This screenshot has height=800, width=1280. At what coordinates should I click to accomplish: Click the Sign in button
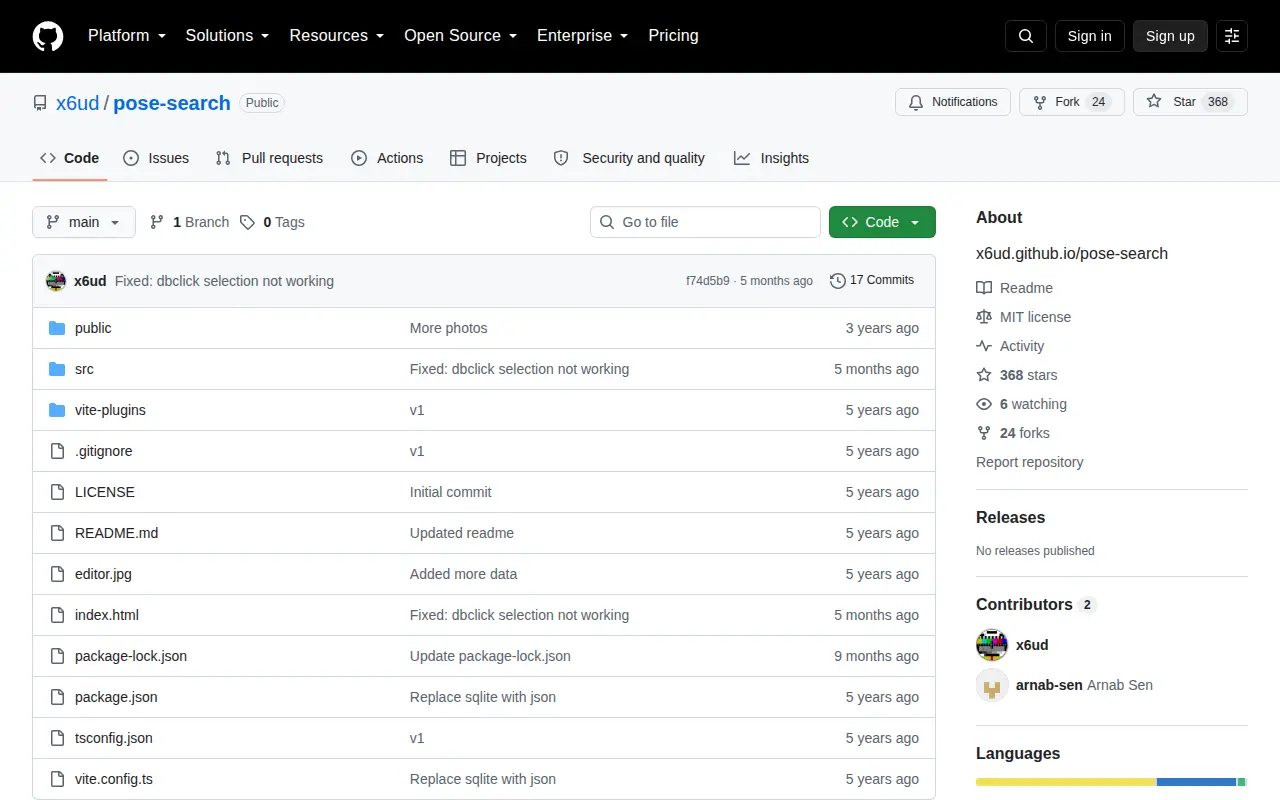pos(1089,36)
